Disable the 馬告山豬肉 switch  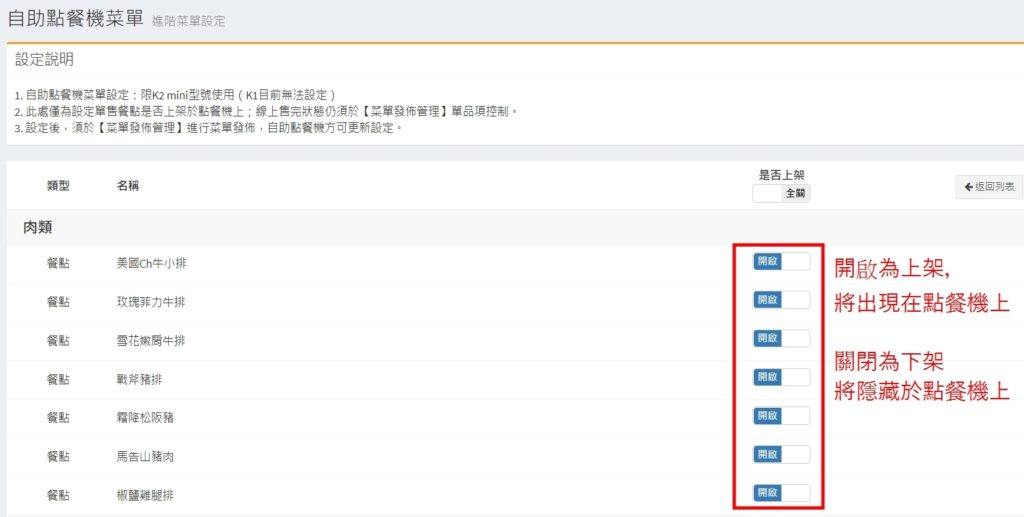(781, 455)
